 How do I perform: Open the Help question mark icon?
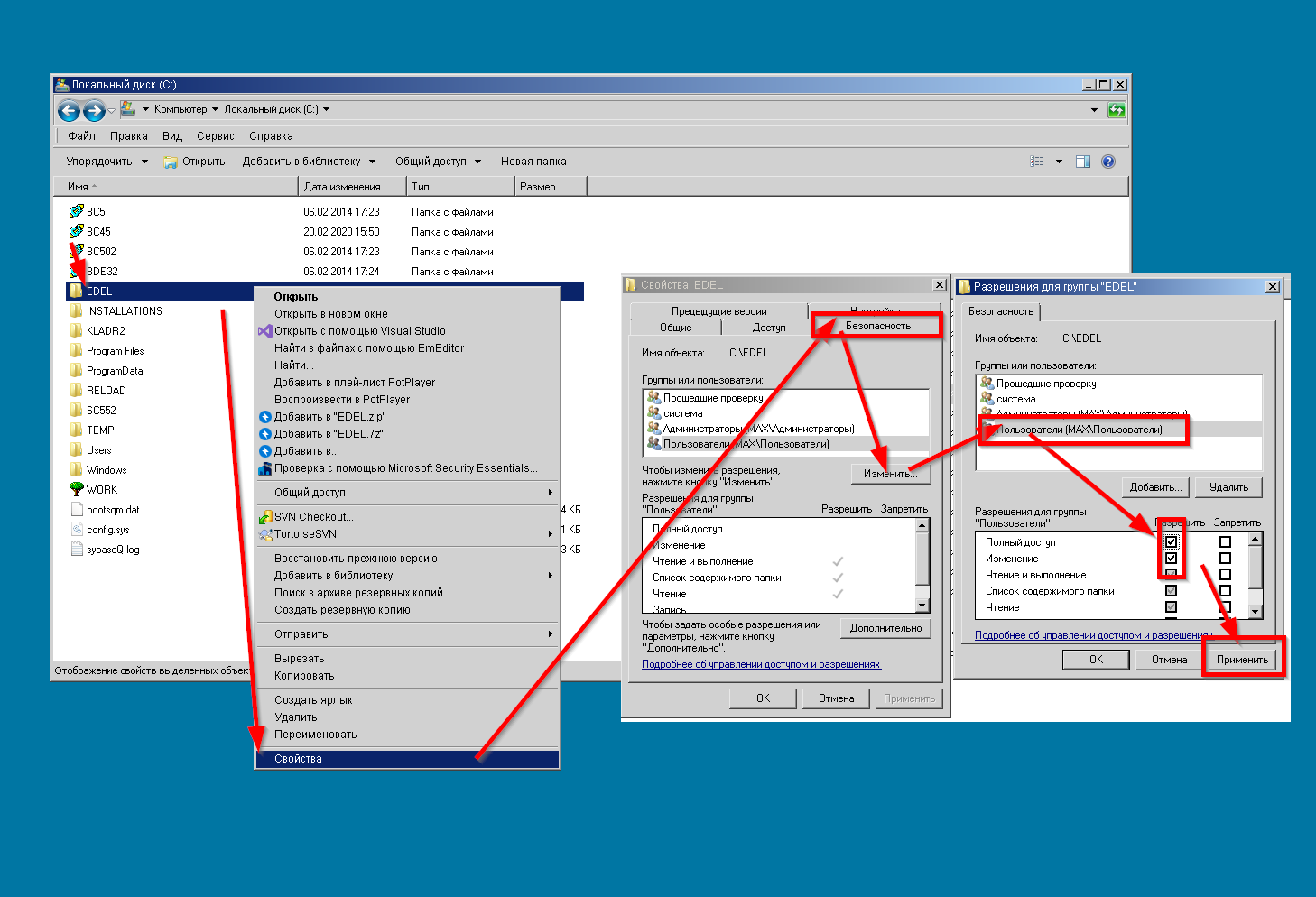click(1108, 162)
